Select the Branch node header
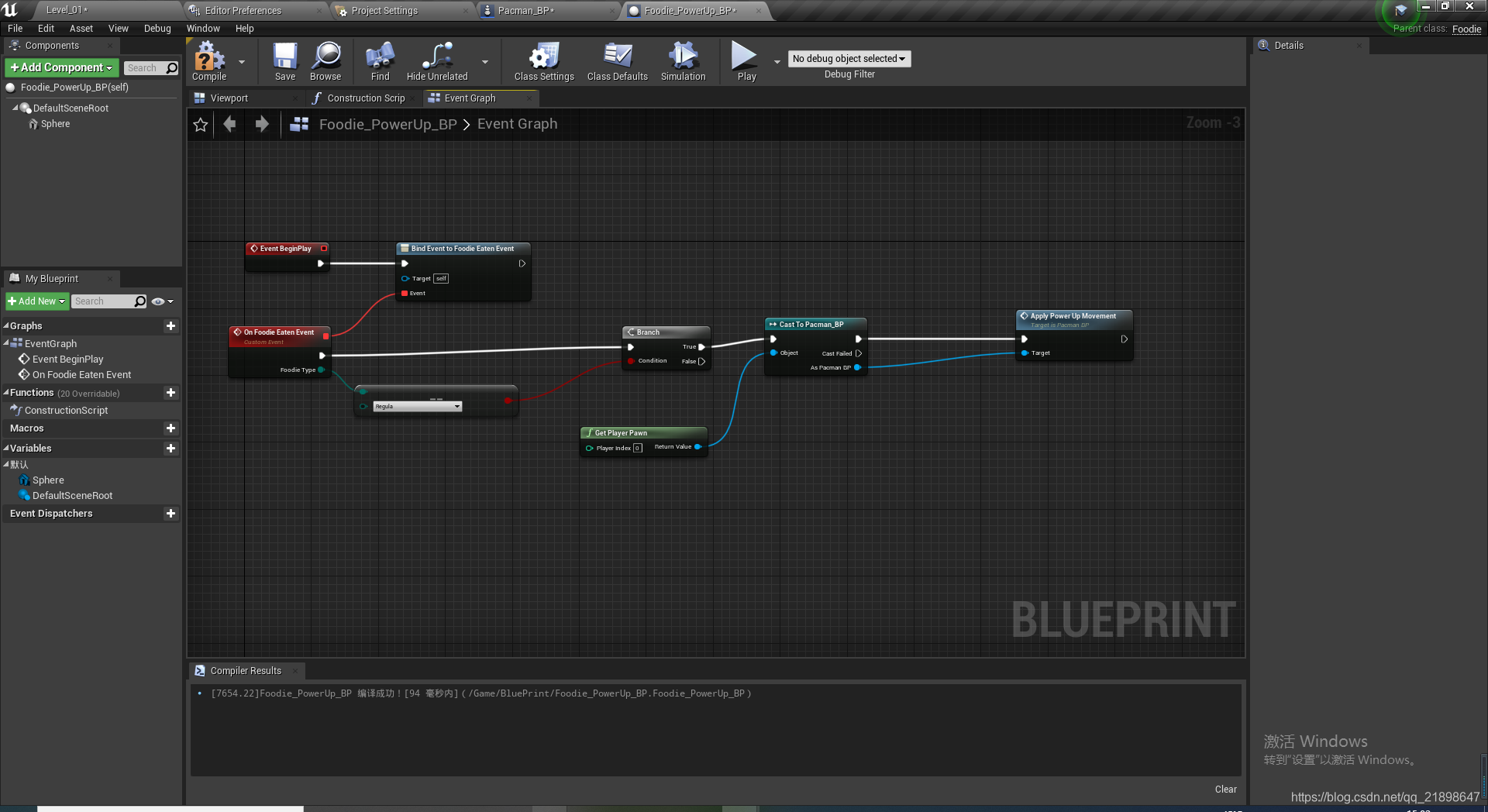 coord(666,332)
